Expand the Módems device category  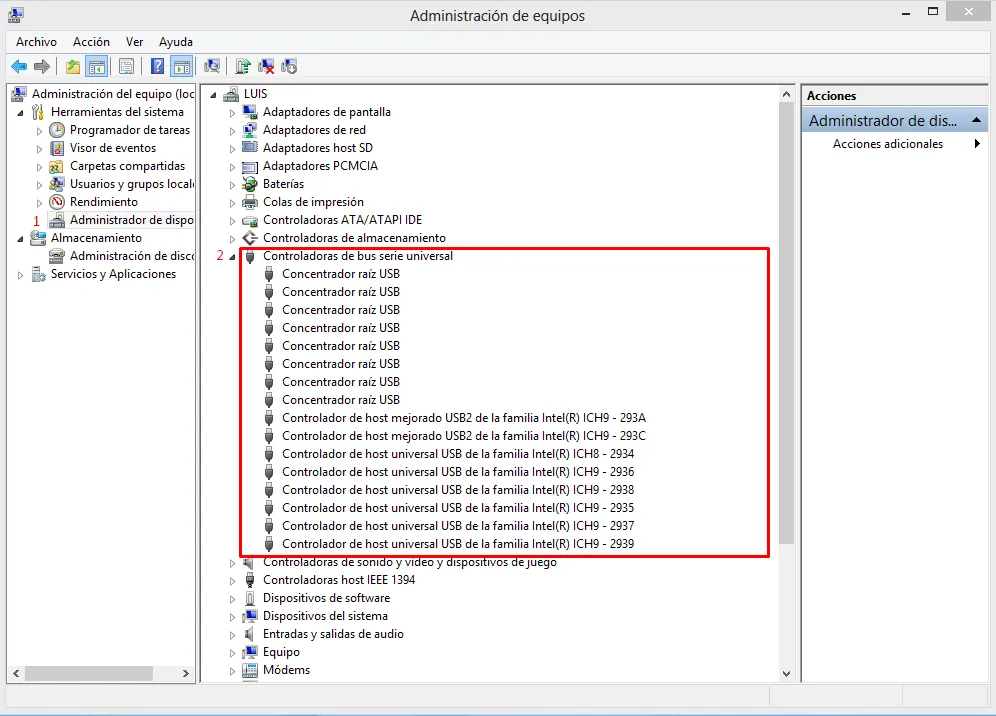pos(231,670)
